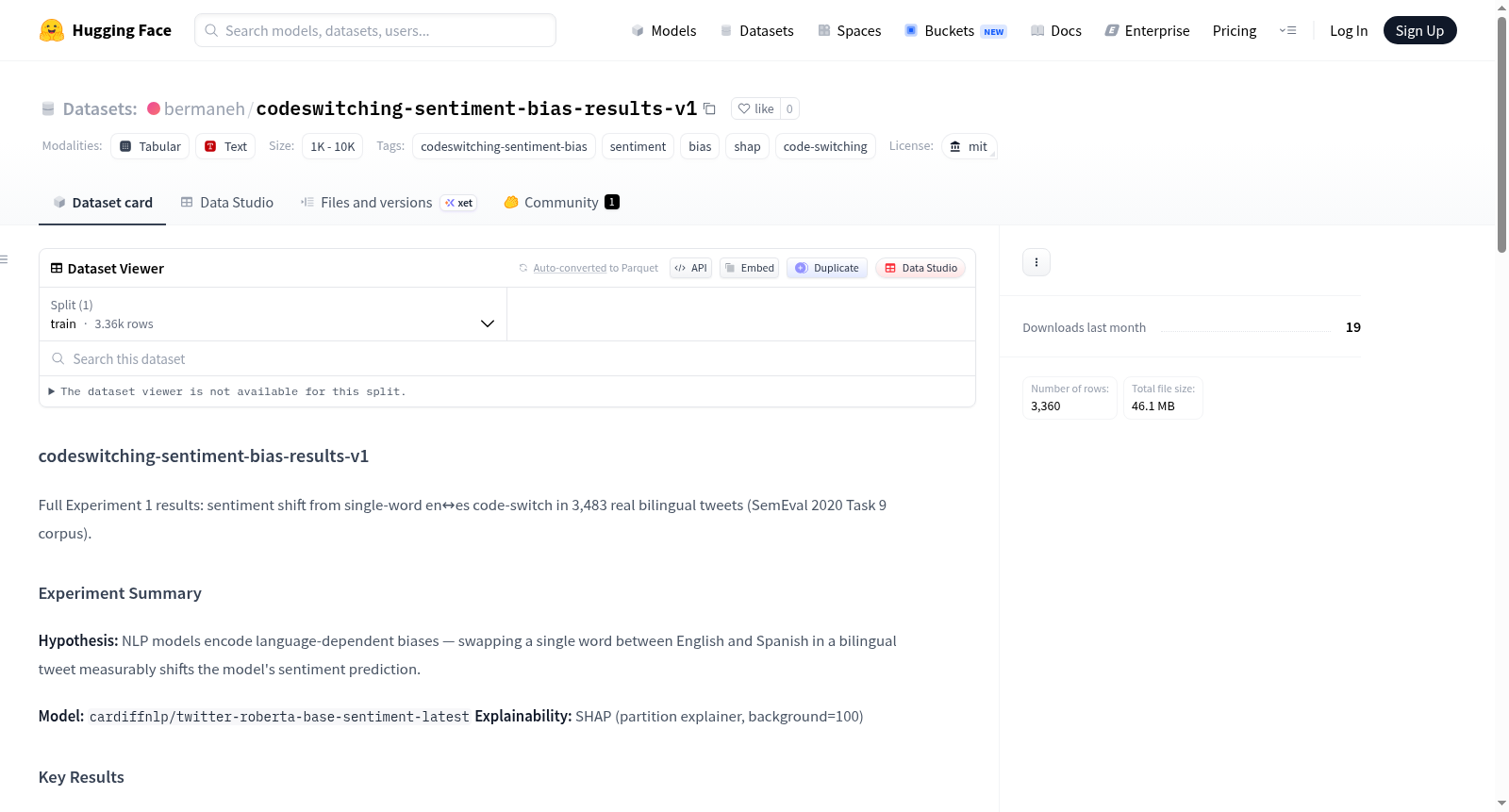Select the mit license tag

(969, 146)
